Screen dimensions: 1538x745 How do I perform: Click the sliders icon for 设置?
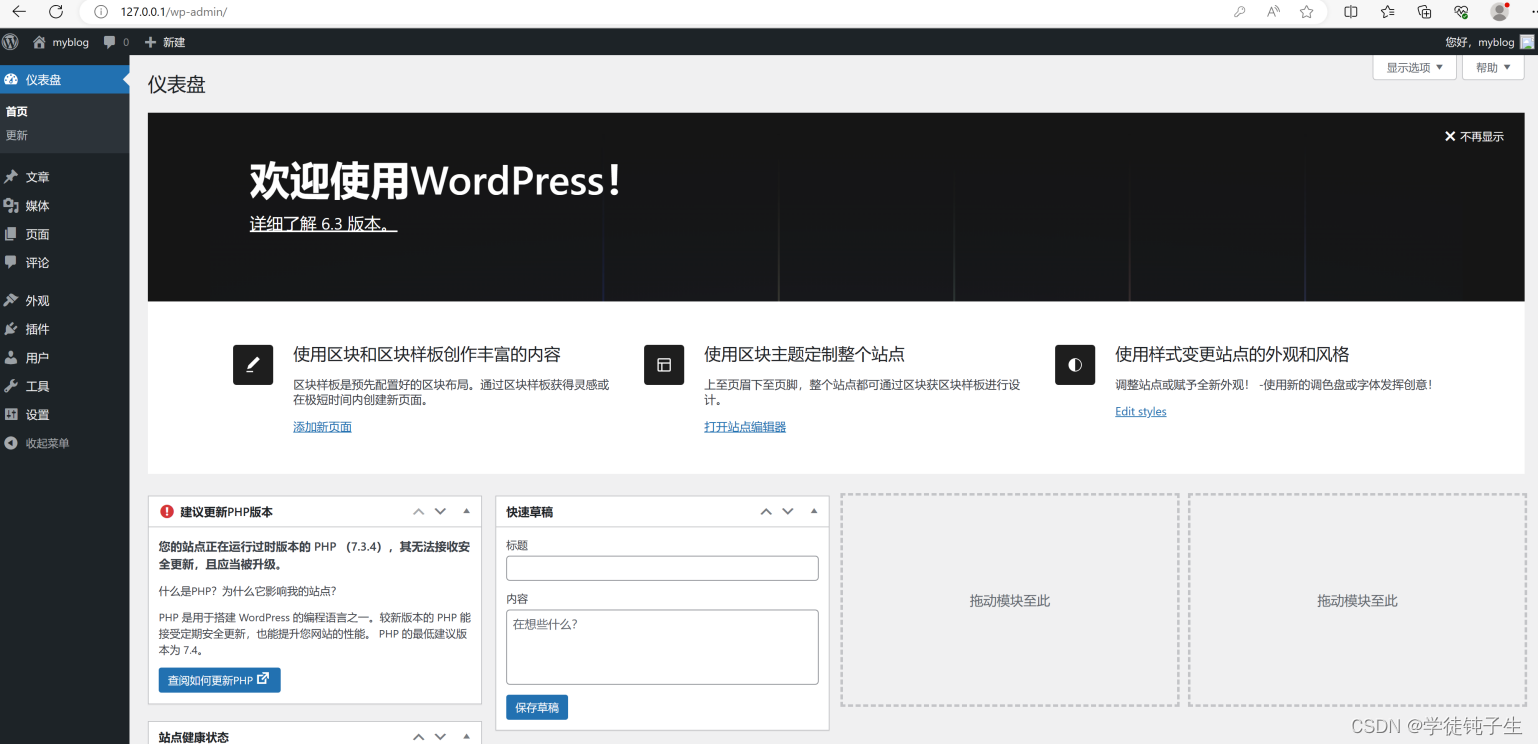[11, 414]
